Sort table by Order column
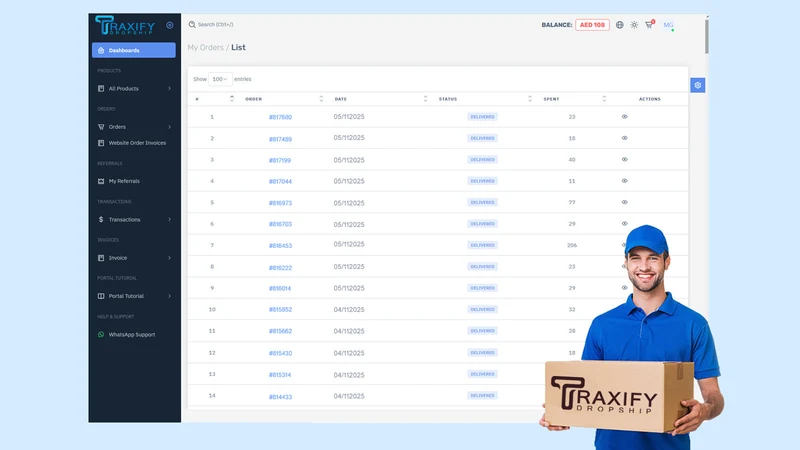 coord(321,98)
